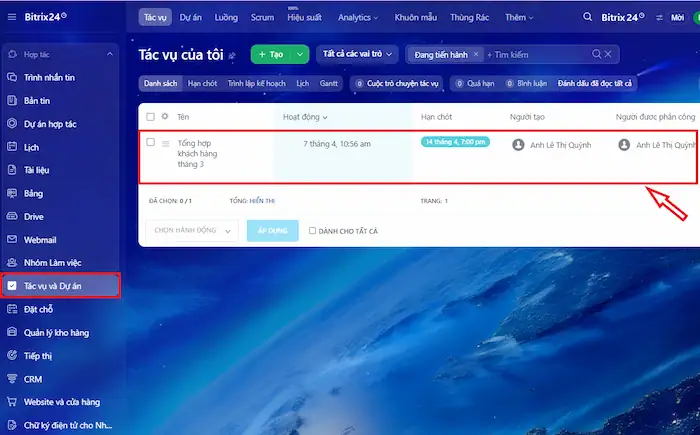Screen dimensions: 700x435
Task: Expand the Thêm menu in top bar
Action: (519, 17)
